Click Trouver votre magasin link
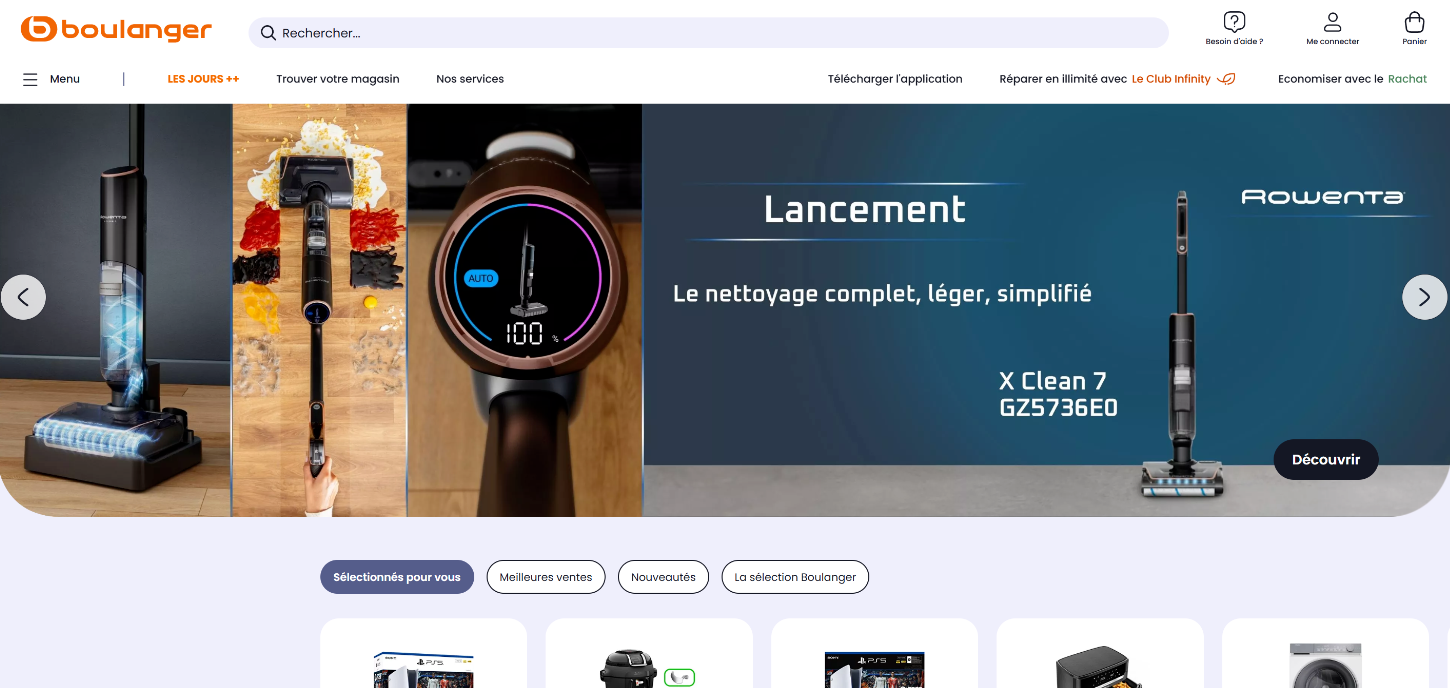The image size is (1450, 688). (338, 79)
